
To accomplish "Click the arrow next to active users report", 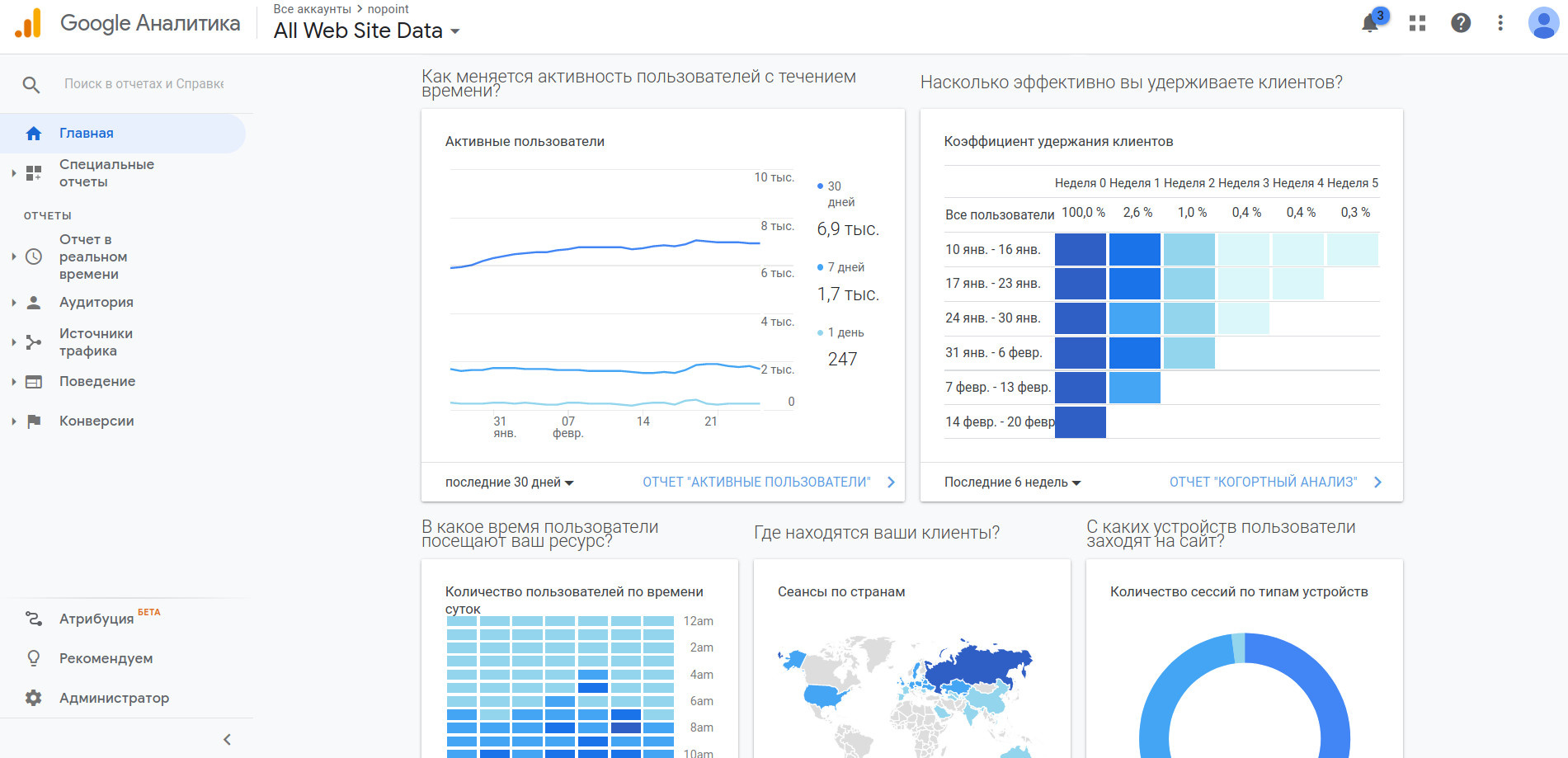I will (891, 483).
